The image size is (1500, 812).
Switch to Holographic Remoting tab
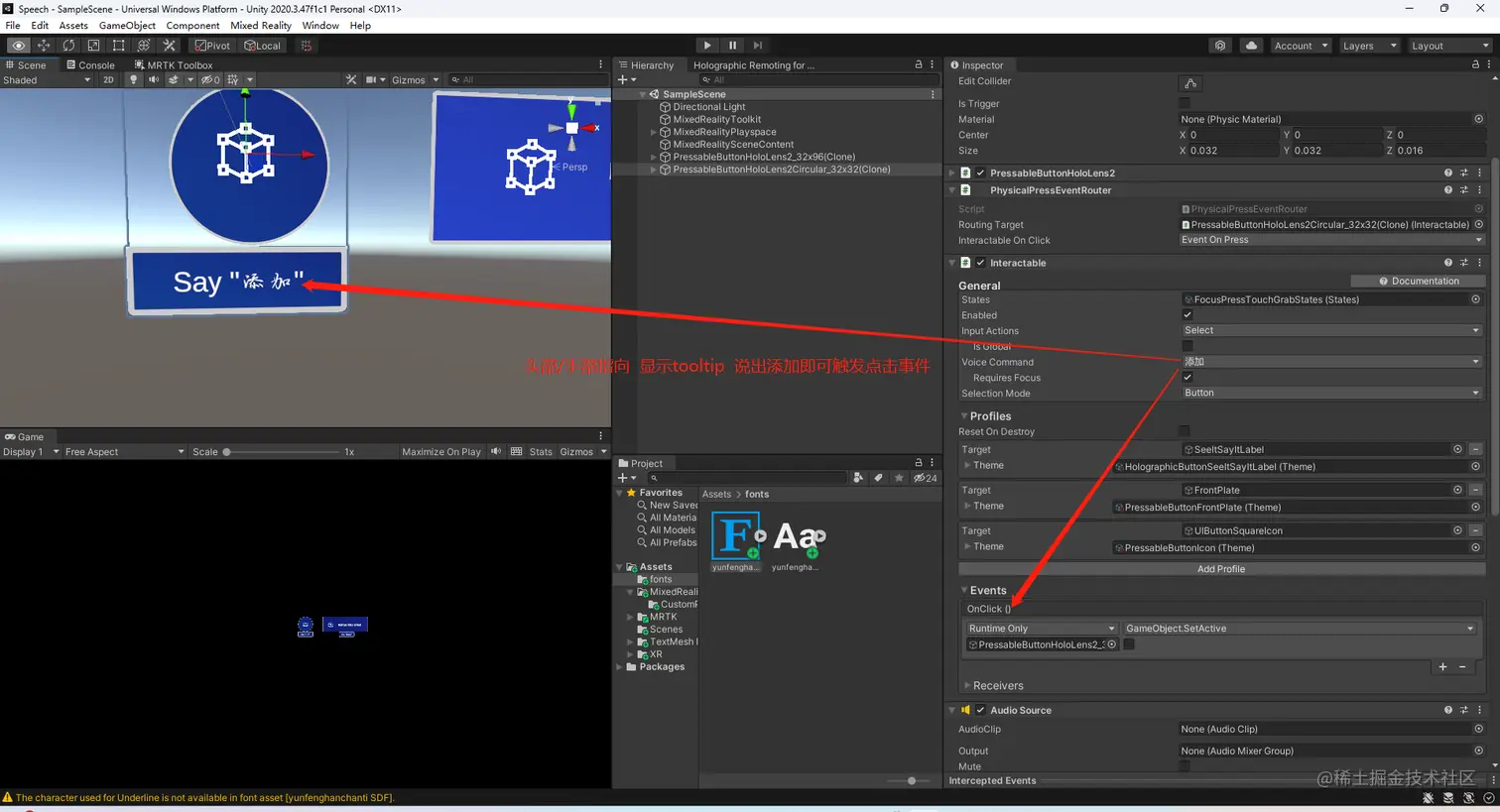[754, 64]
